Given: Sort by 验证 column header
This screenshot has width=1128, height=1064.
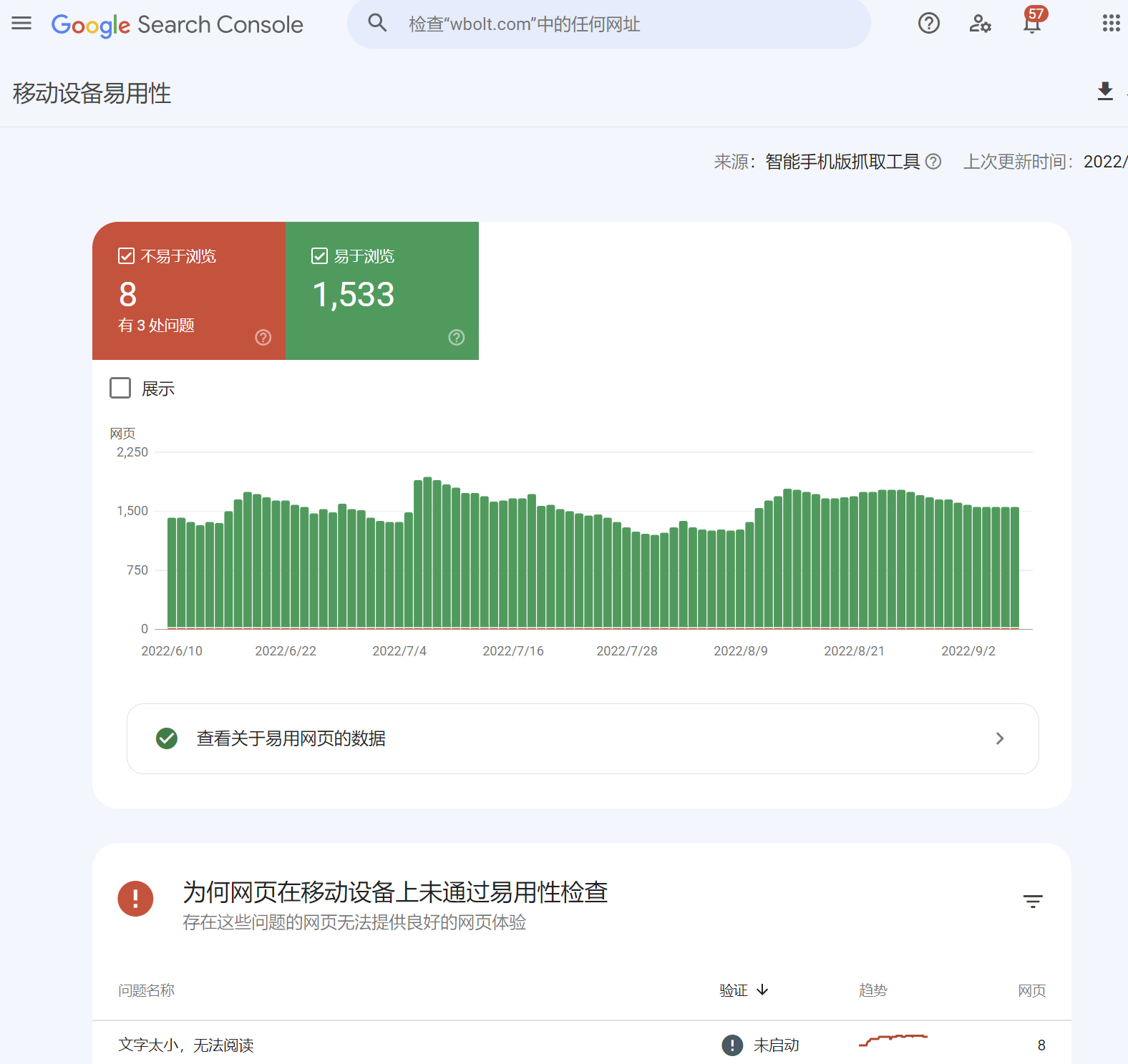Looking at the screenshot, I should pos(744,990).
